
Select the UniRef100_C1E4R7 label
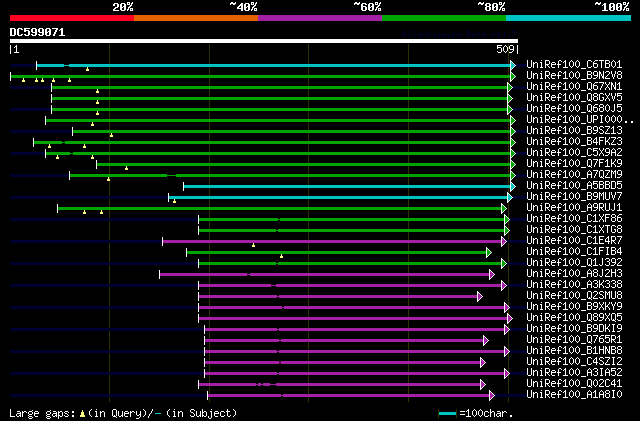click(574, 241)
